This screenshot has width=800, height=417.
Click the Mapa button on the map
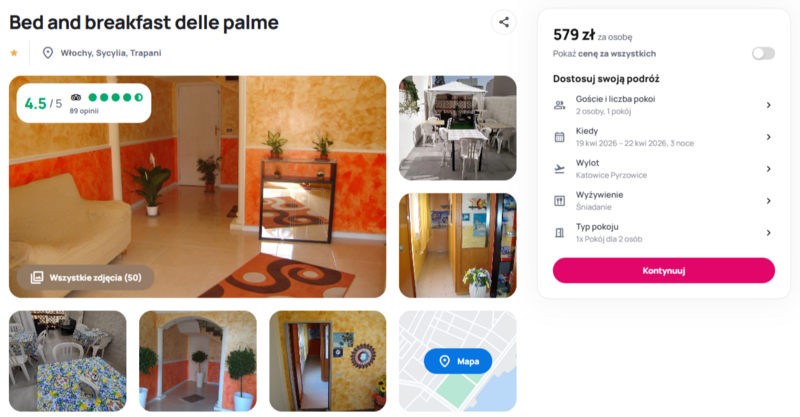458,361
